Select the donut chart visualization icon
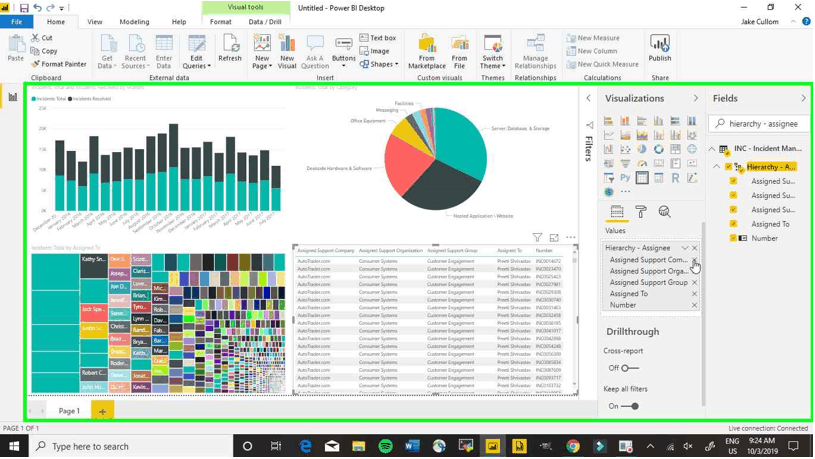 coord(659,149)
